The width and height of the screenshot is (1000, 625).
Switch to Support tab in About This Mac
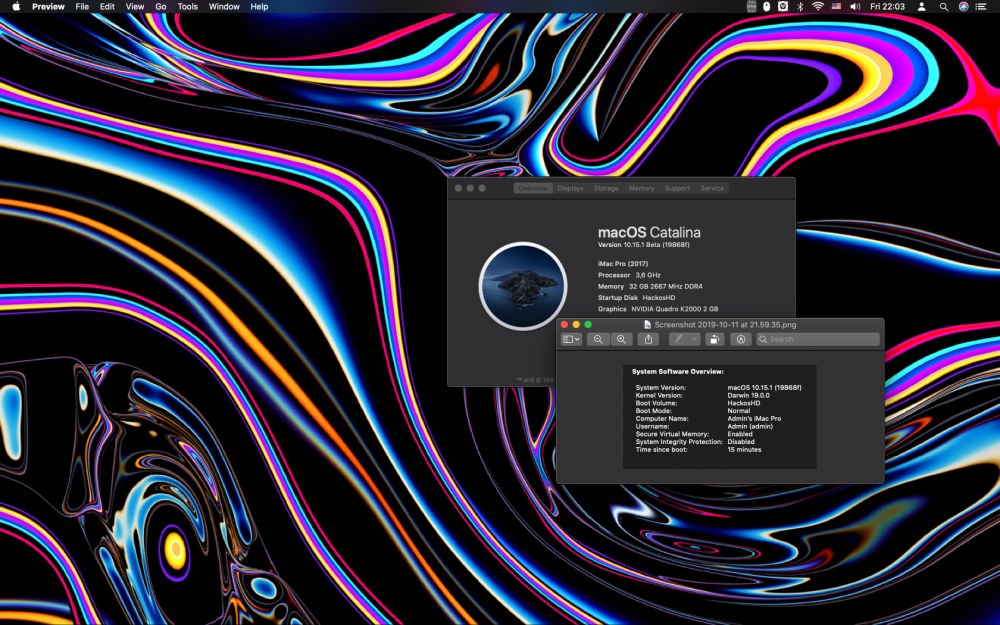point(677,188)
